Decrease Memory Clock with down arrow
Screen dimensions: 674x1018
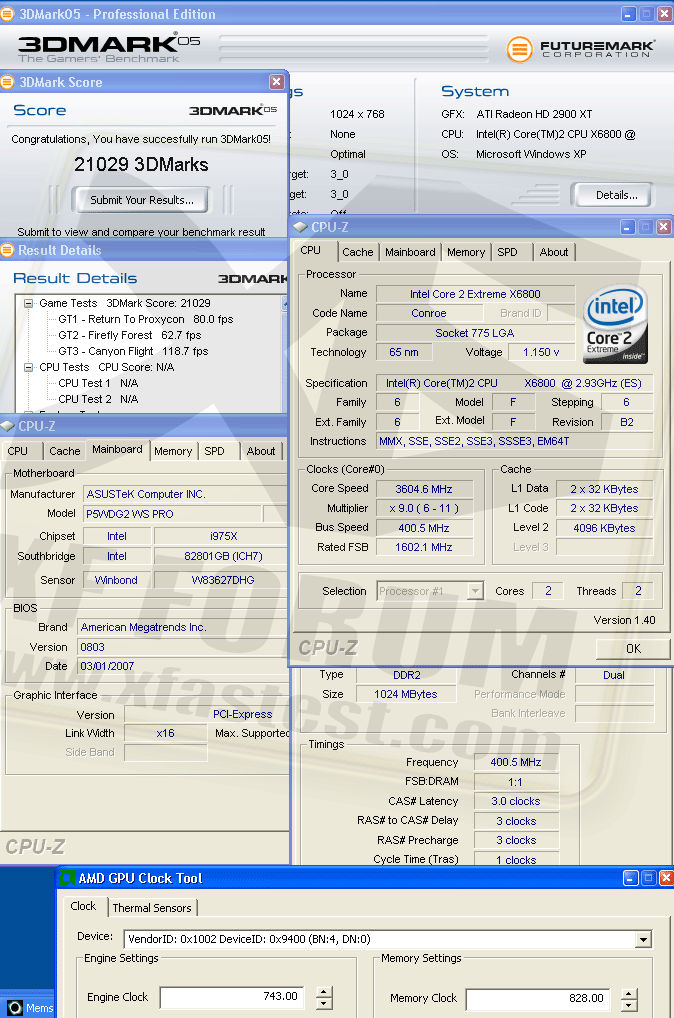(629, 1005)
